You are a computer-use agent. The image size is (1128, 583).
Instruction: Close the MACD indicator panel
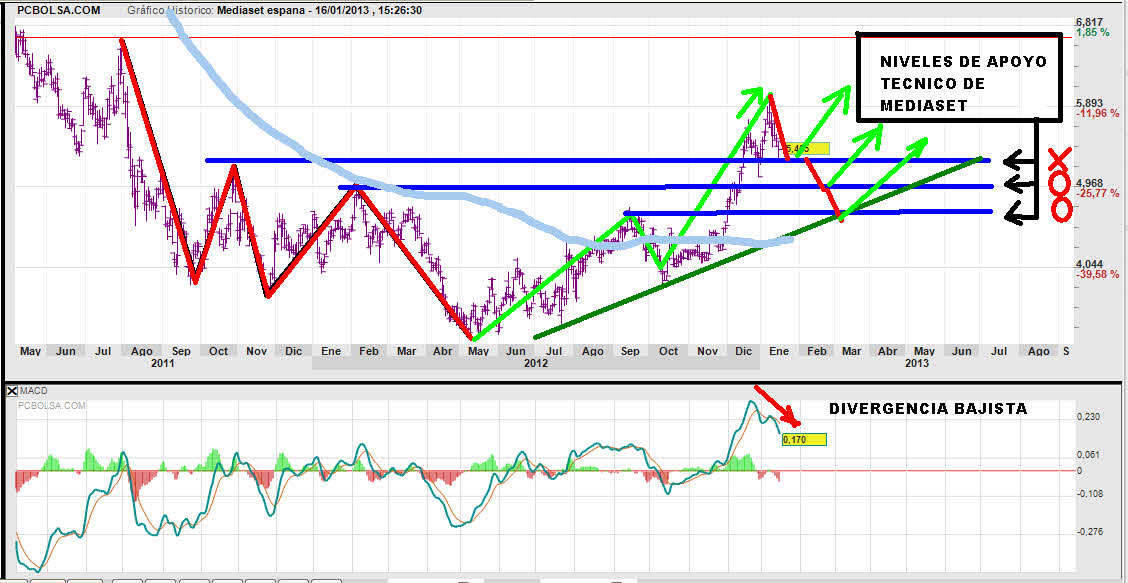[x=12, y=390]
